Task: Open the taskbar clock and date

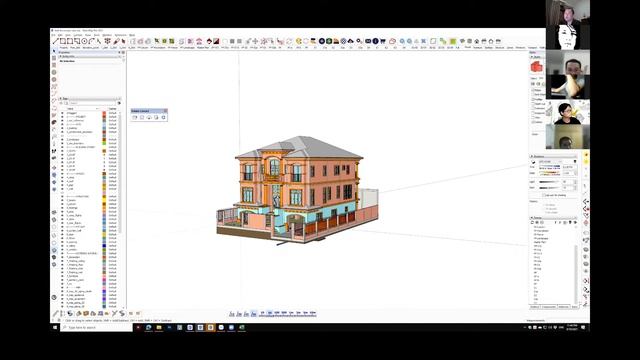Action: (x=572, y=327)
